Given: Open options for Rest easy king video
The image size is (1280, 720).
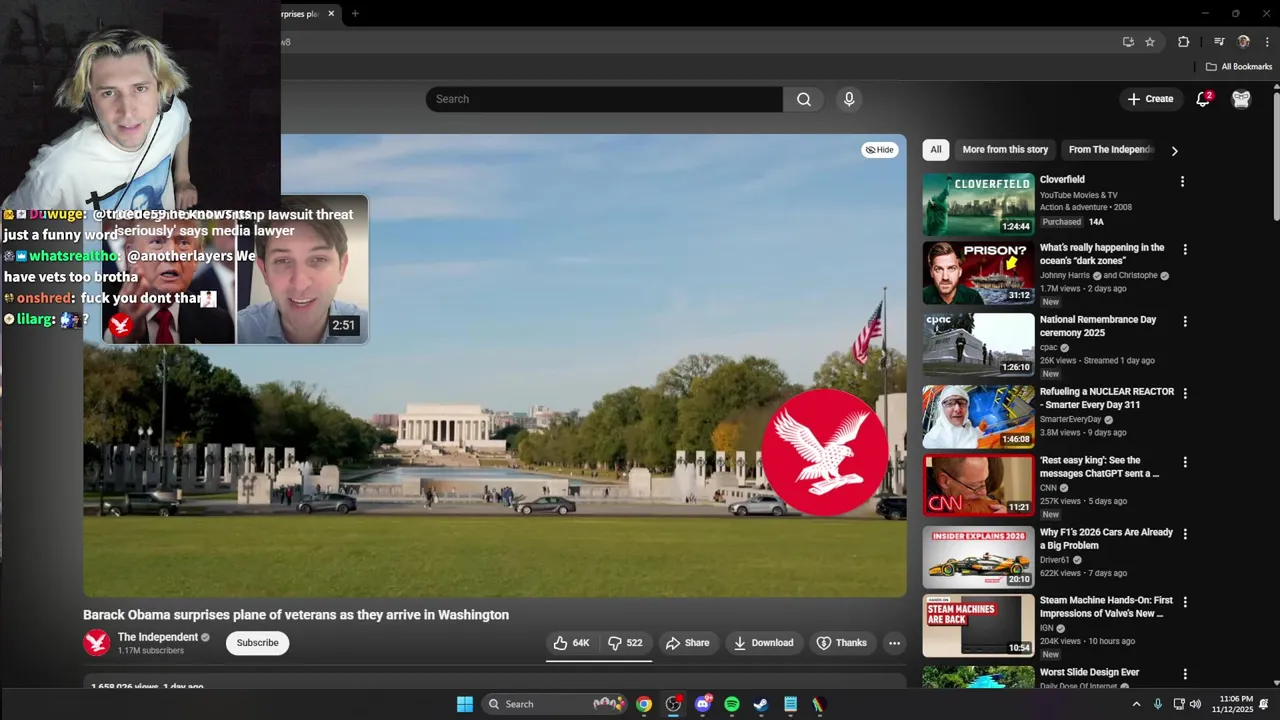Looking at the screenshot, I should (x=1185, y=463).
